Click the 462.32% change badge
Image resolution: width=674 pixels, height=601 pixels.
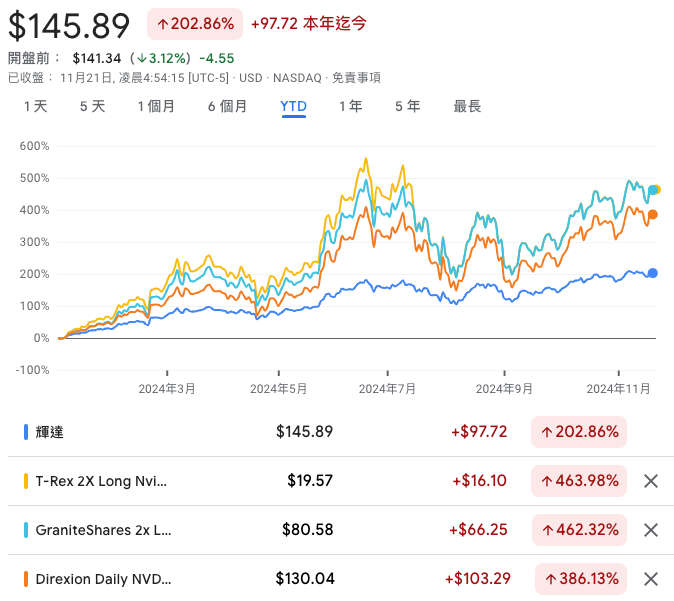click(579, 530)
